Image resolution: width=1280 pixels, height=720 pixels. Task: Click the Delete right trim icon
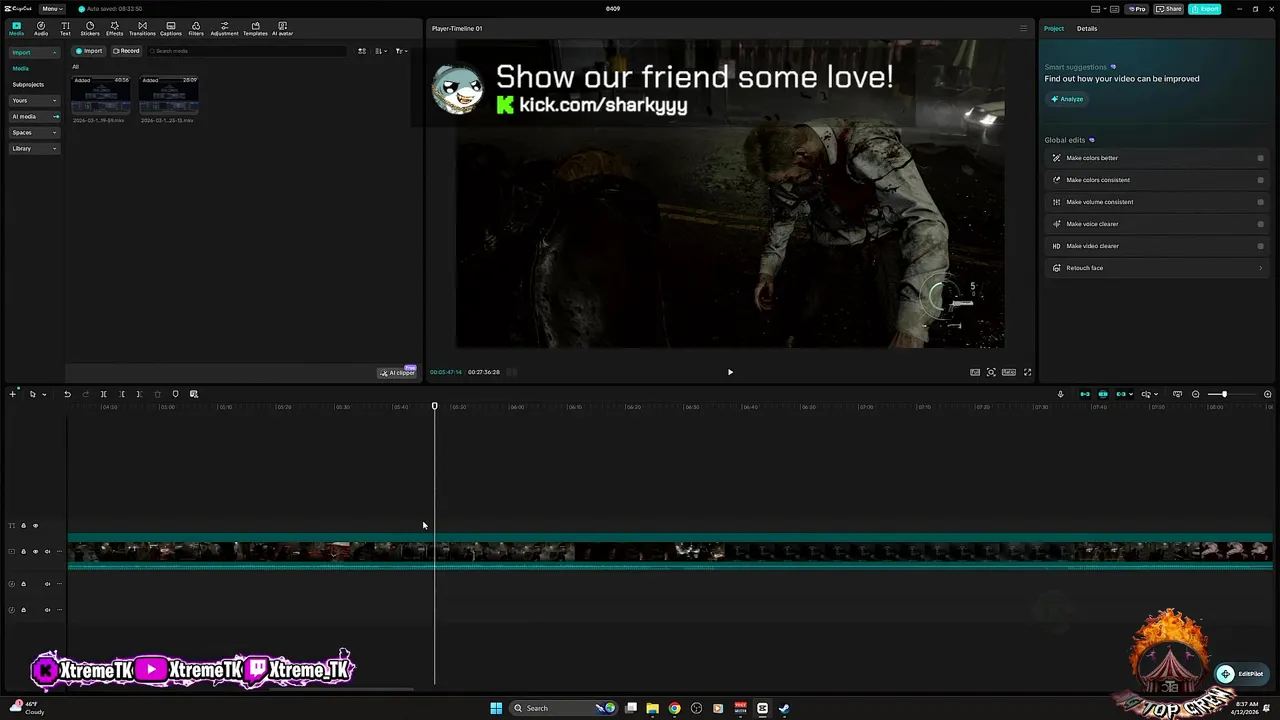click(x=139, y=394)
